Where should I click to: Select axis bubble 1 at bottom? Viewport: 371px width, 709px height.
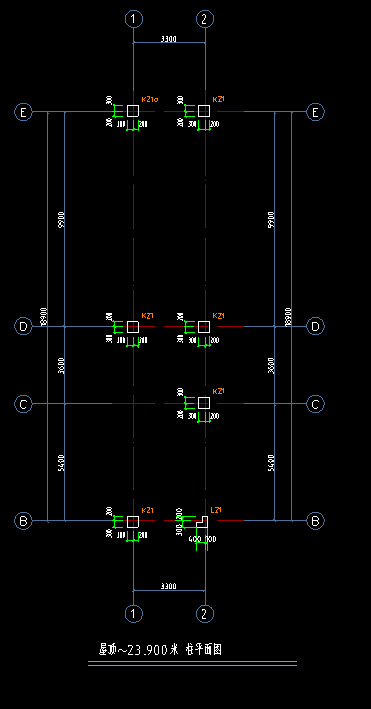[133, 614]
